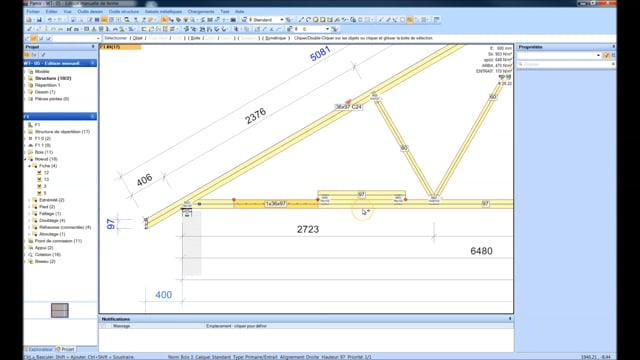Close the F1 explorer panel header
The image size is (640, 360).
[x=93, y=116]
